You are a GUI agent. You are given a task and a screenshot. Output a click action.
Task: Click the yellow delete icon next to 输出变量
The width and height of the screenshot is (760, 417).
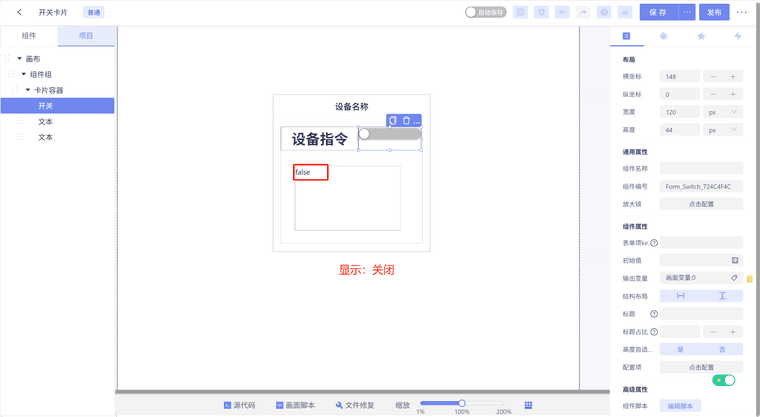pyautogui.click(x=750, y=278)
